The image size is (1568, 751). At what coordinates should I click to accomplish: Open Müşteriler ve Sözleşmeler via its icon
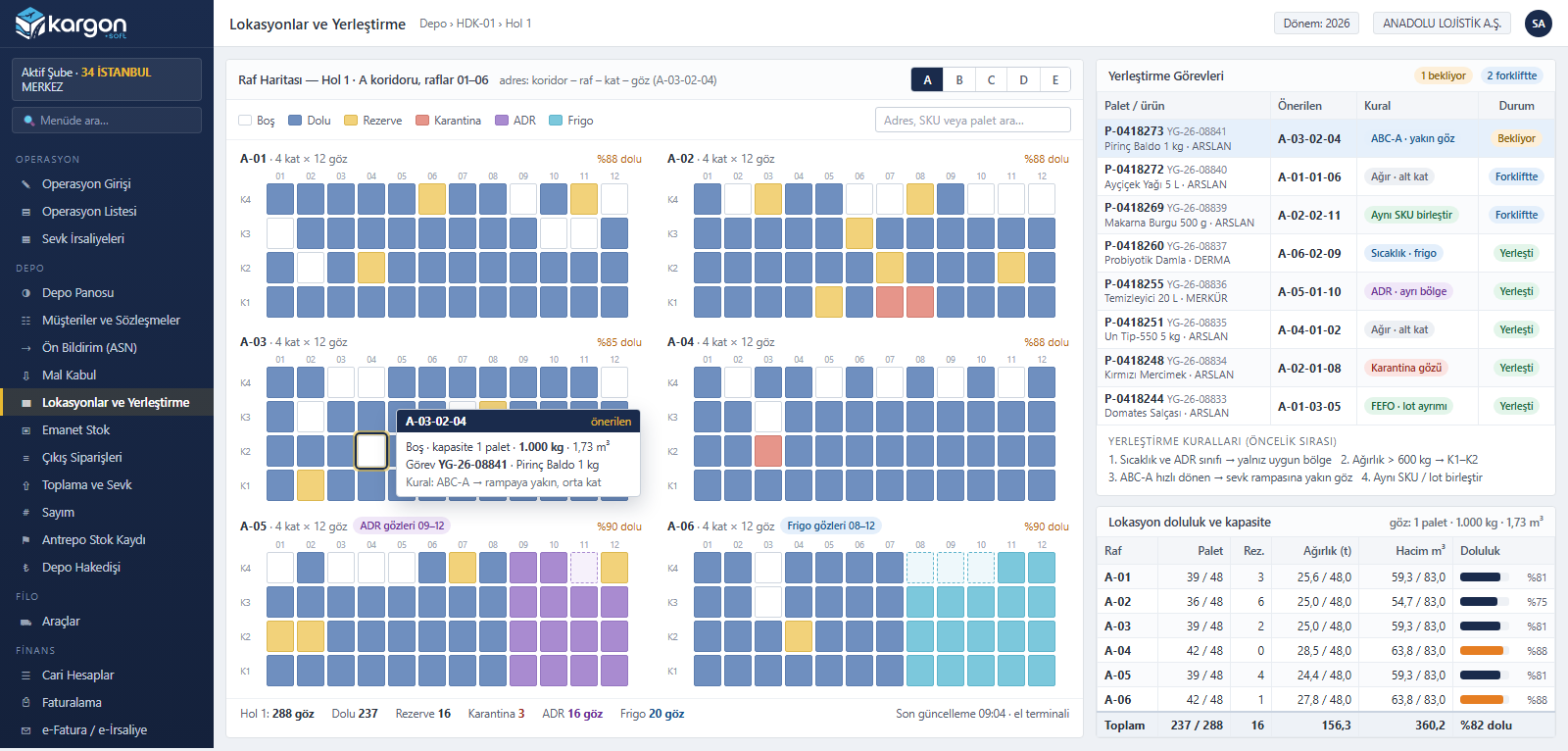[25, 321]
